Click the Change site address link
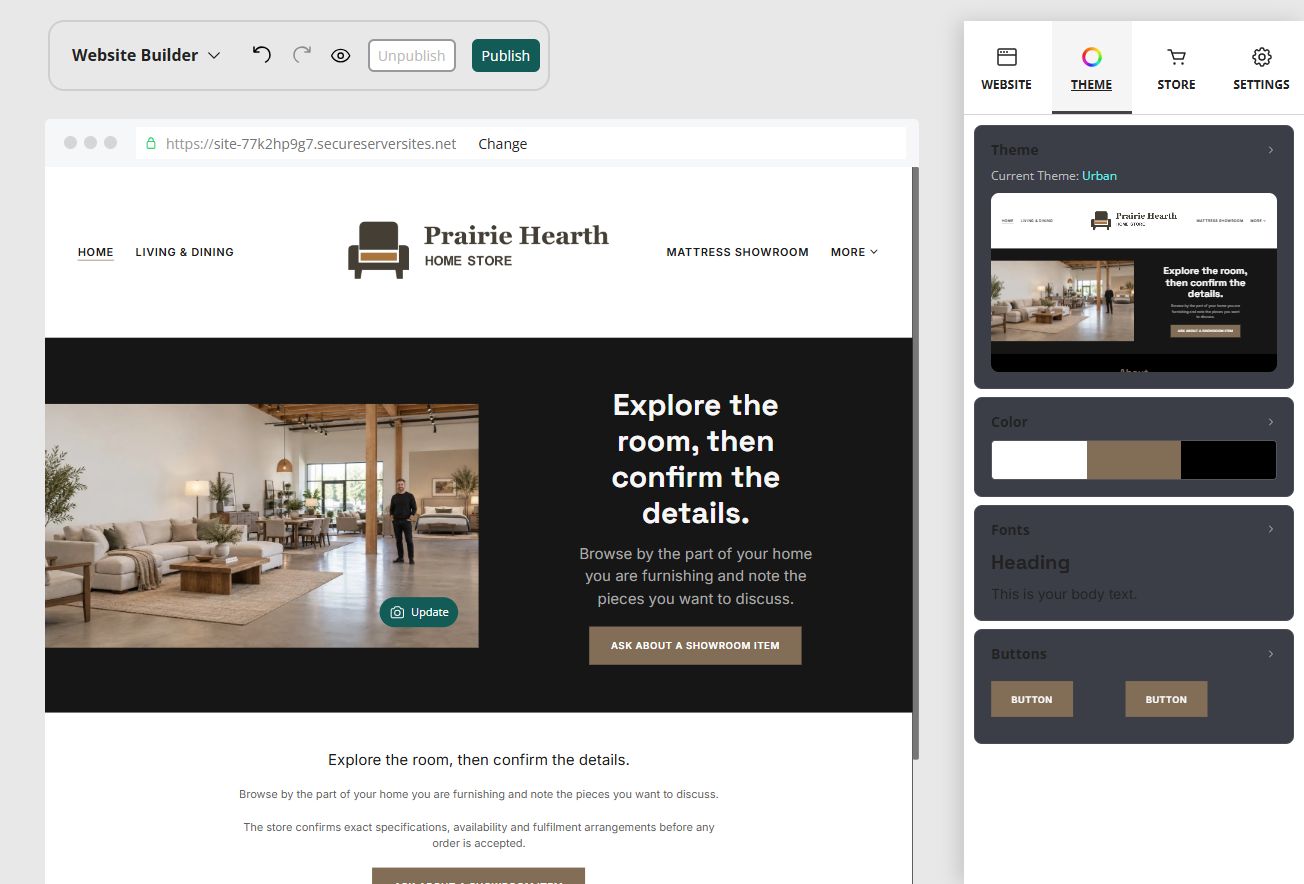The height and width of the screenshot is (884, 1304). 503,144
